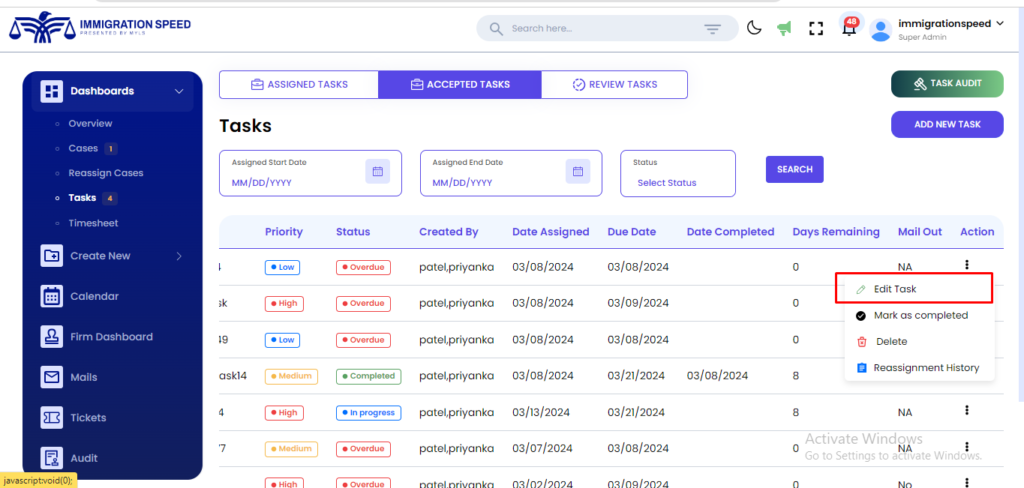Switch to the Review Tasks tab

tap(615, 84)
